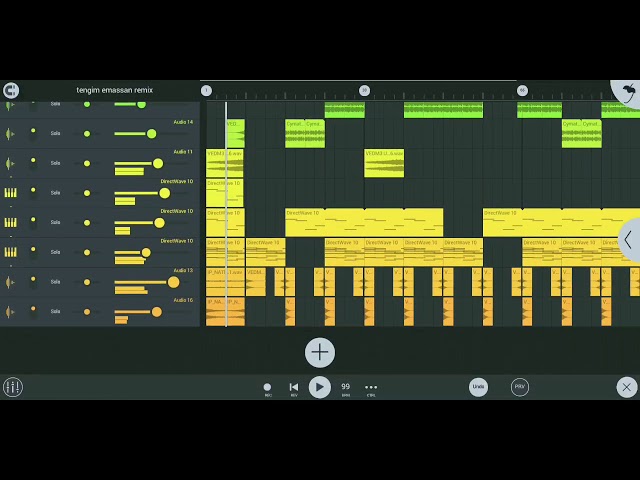Viewport: 640px width, 480px height.
Task: Toggle Solo on the Audio 11 track
Action: tap(56, 163)
